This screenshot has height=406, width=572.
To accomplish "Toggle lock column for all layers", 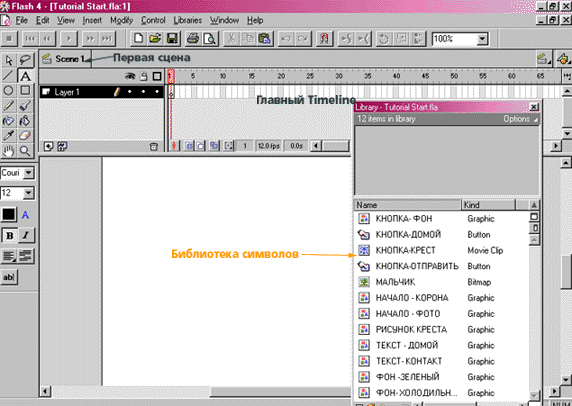I will tap(144, 76).
